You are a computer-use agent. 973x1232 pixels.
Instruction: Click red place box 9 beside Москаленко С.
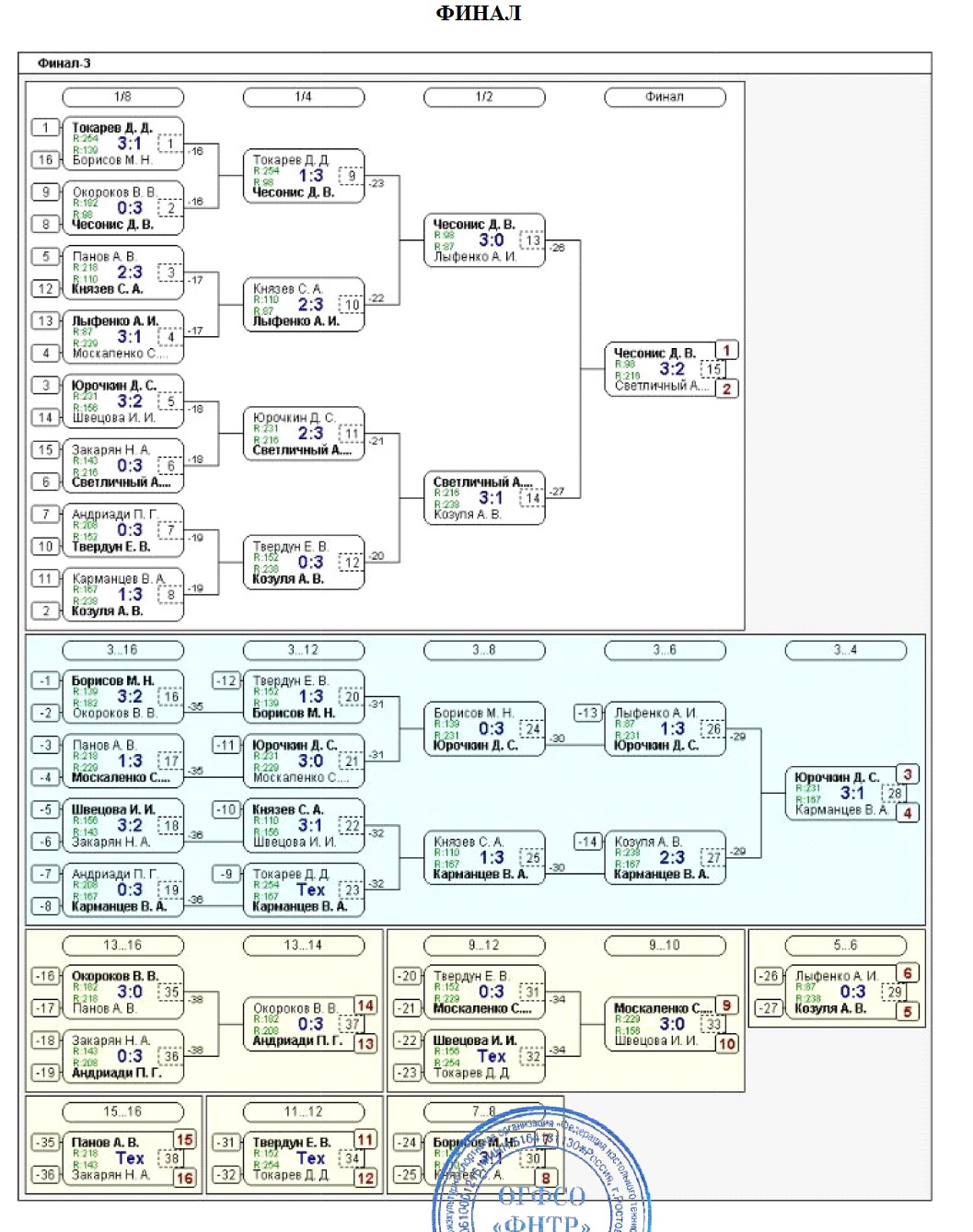(x=727, y=1005)
